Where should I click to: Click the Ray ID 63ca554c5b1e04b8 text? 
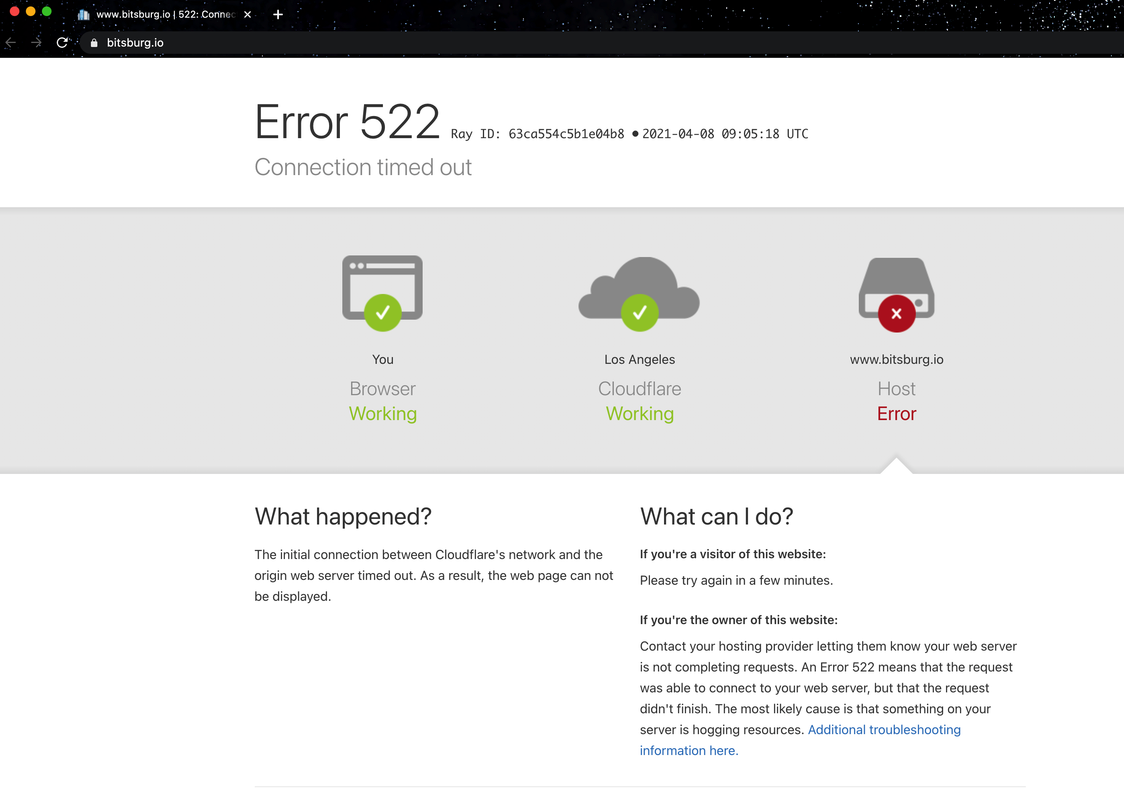538,134
